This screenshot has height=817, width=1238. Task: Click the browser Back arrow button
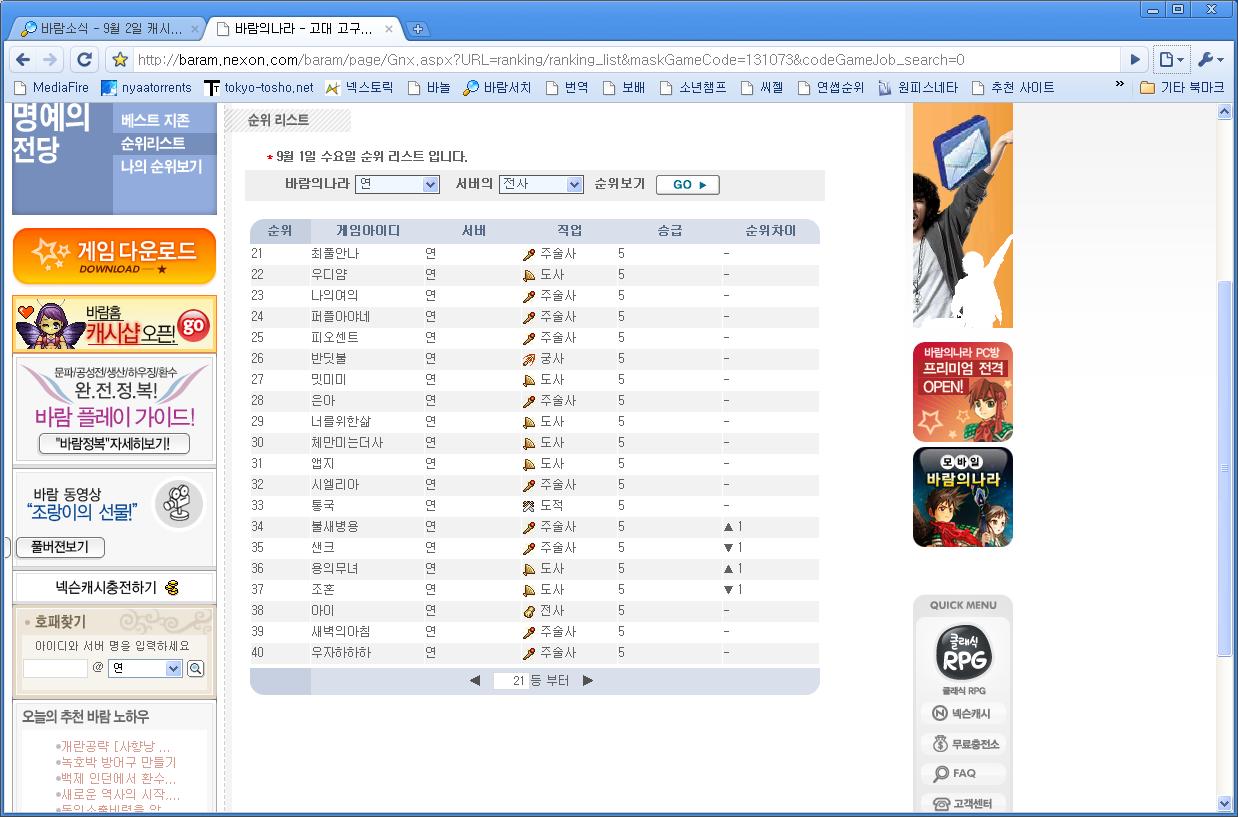tap(23, 59)
